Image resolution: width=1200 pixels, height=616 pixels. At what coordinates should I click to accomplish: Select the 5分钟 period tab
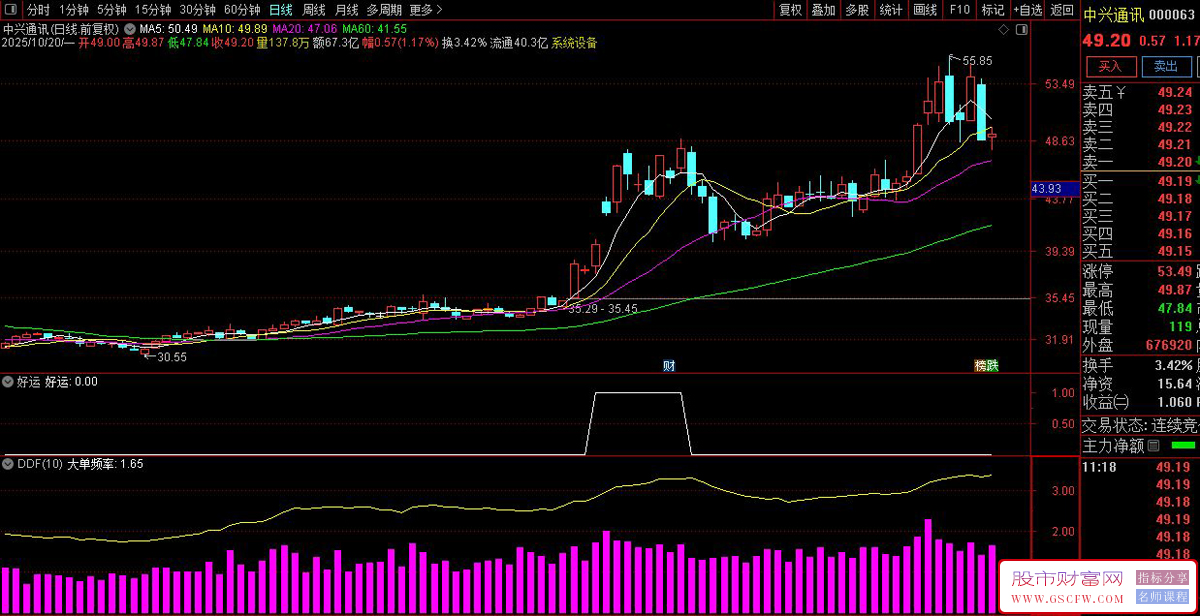pyautogui.click(x=112, y=10)
